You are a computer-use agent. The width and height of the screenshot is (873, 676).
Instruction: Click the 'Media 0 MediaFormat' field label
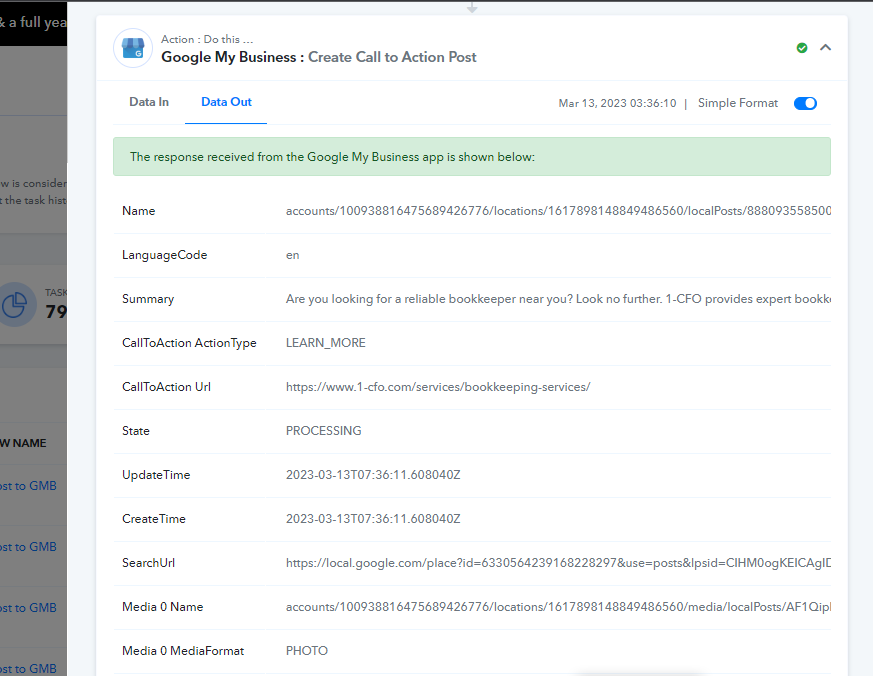coord(183,651)
